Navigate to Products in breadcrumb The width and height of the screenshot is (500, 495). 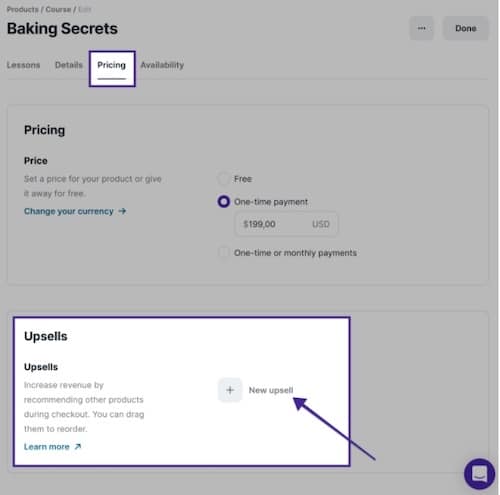(x=22, y=9)
